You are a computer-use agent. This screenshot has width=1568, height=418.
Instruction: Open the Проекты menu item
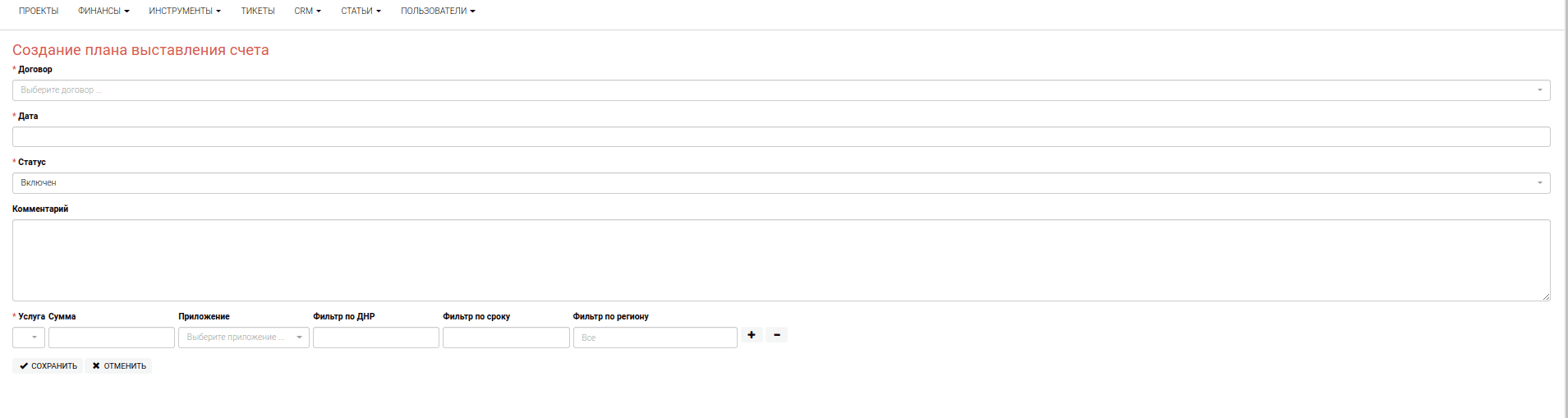39,11
